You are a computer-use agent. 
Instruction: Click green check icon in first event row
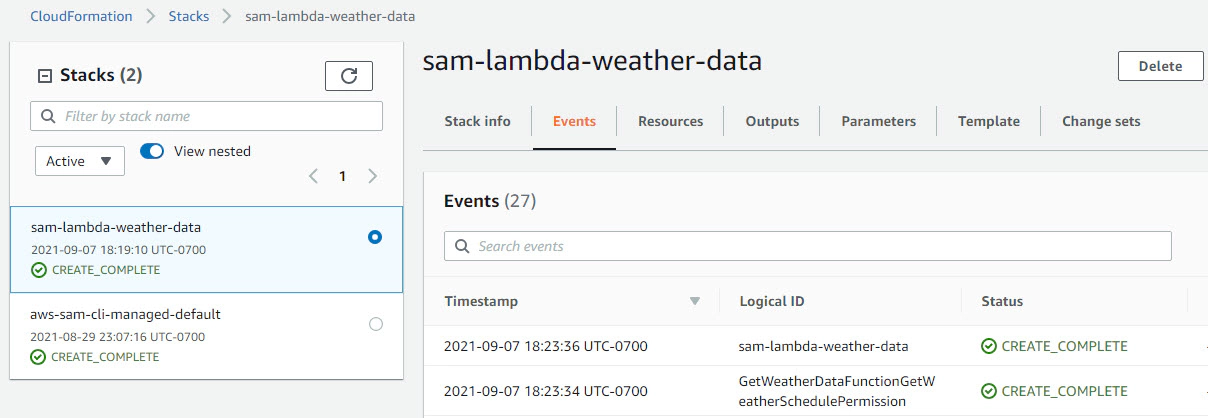(989, 347)
